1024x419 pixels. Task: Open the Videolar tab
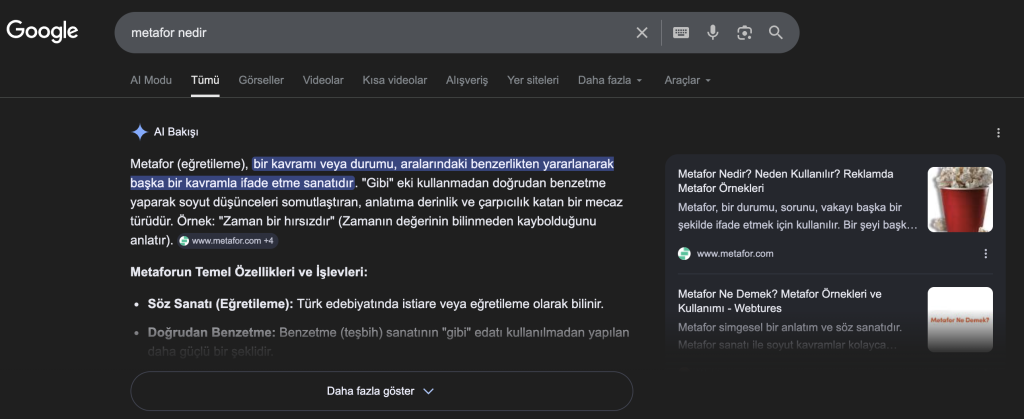[x=323, y=80]
